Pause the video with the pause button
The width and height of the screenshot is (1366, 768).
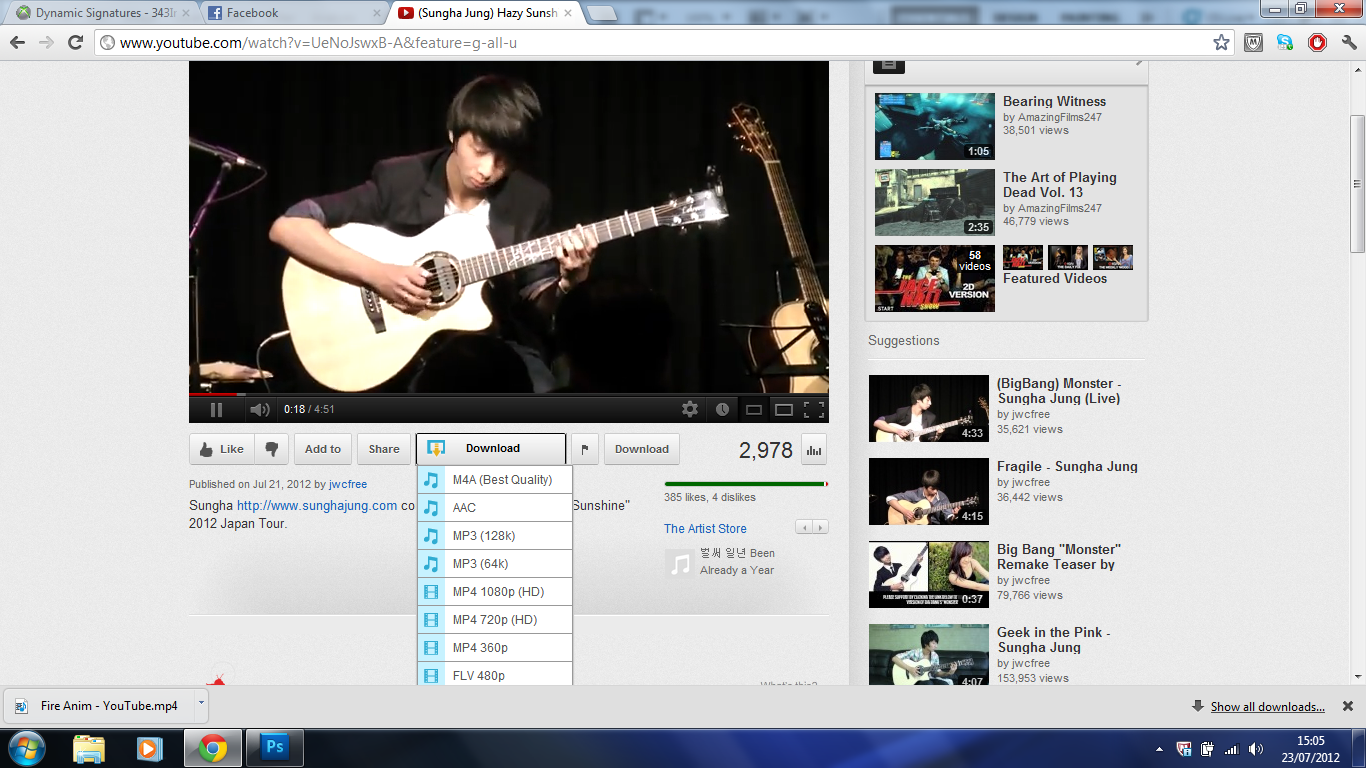[216, 409]
